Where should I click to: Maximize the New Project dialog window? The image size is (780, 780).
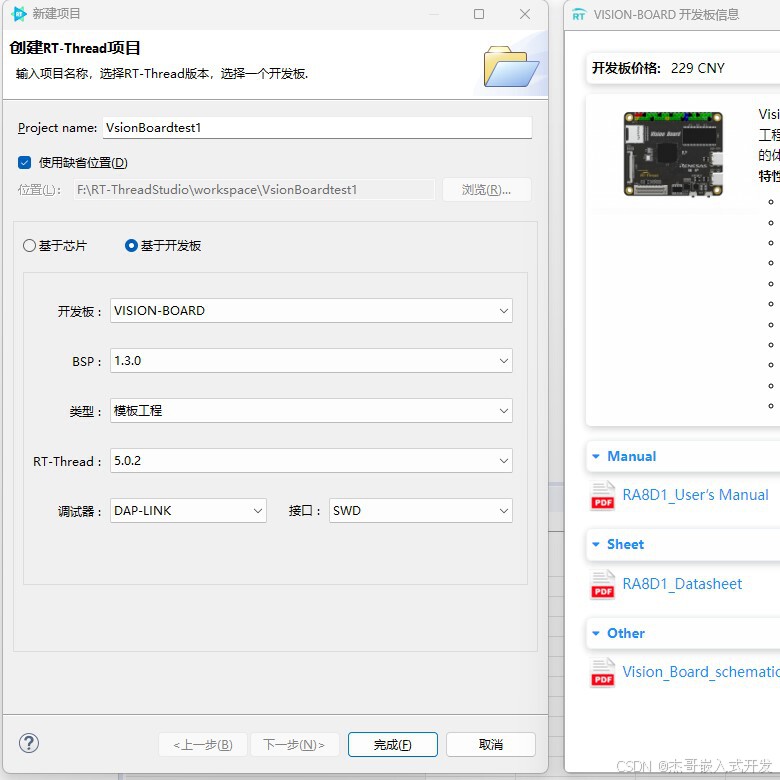coord(479,14)
